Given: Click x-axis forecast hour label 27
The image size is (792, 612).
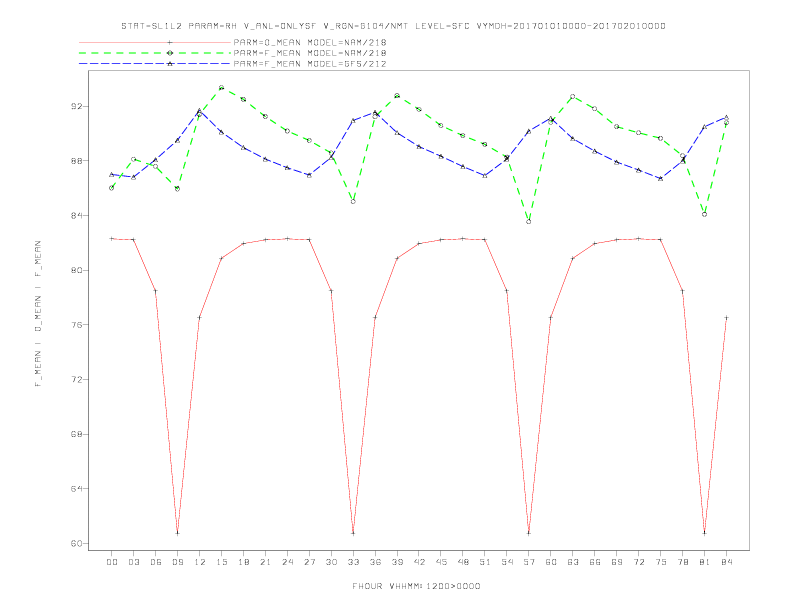Looking at the screenshot, I should pos(309,562).
